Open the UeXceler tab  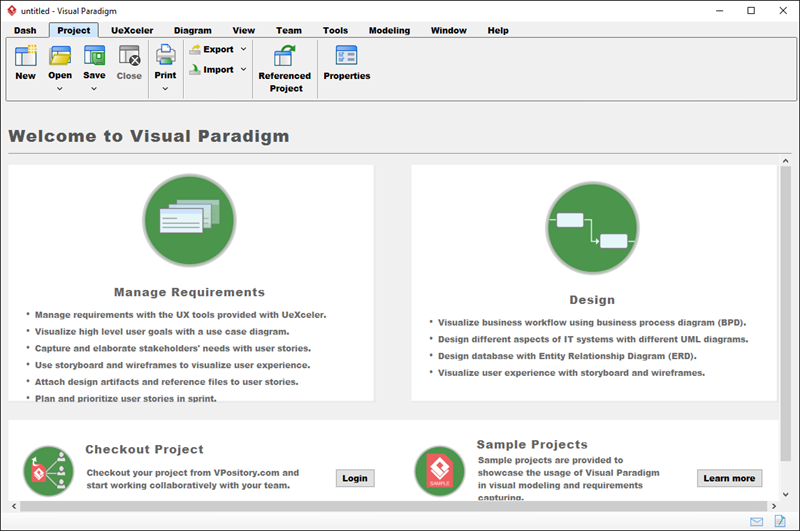click(132, 31)
